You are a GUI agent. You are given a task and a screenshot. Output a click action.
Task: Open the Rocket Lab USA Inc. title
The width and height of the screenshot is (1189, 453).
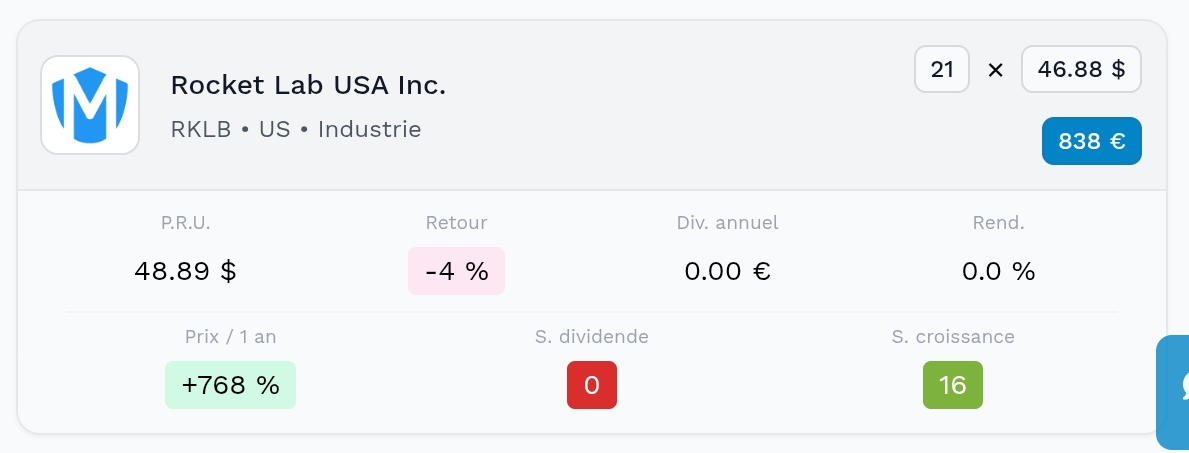pos(308,85)
